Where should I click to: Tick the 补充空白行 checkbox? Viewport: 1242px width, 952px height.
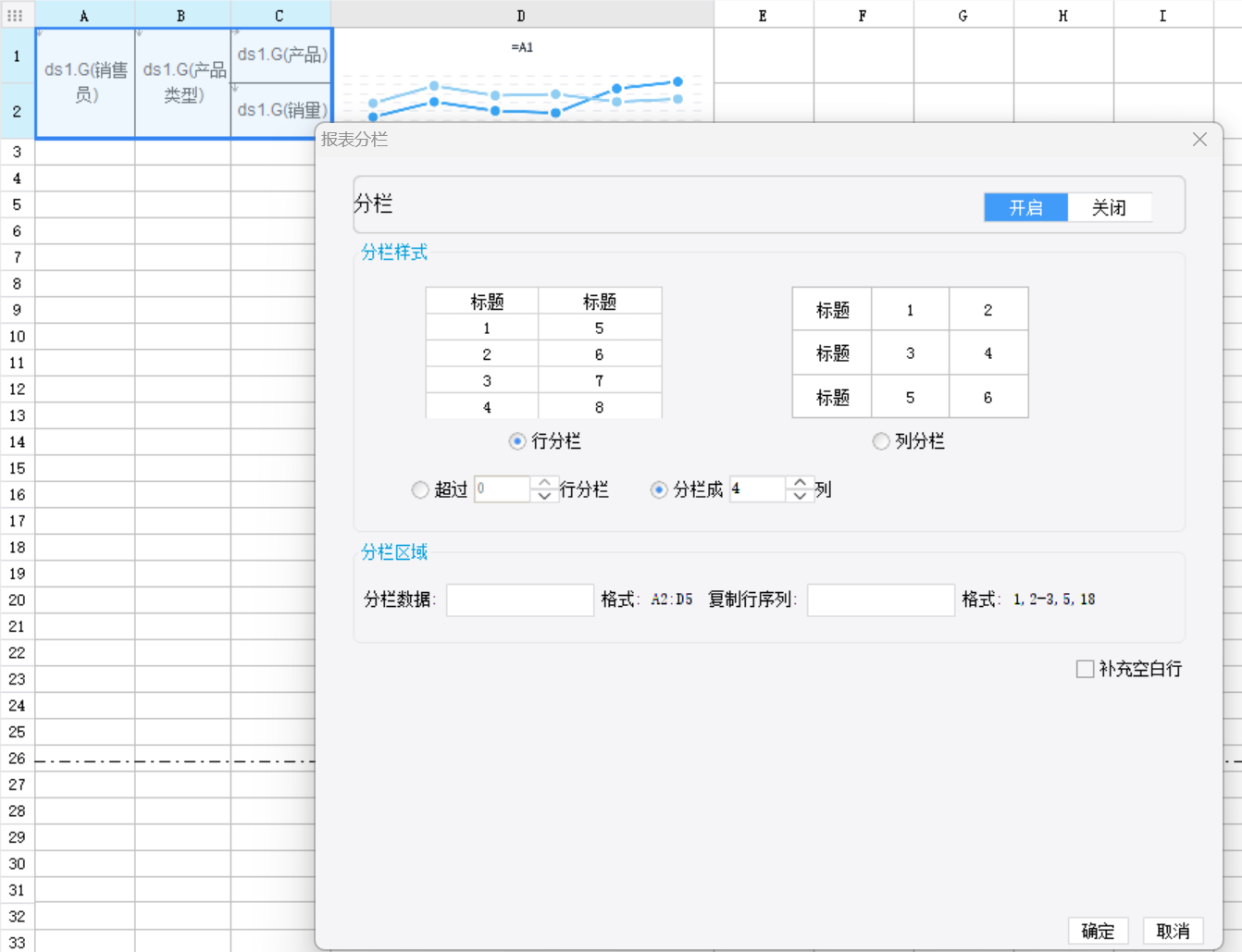(1085, 669)
